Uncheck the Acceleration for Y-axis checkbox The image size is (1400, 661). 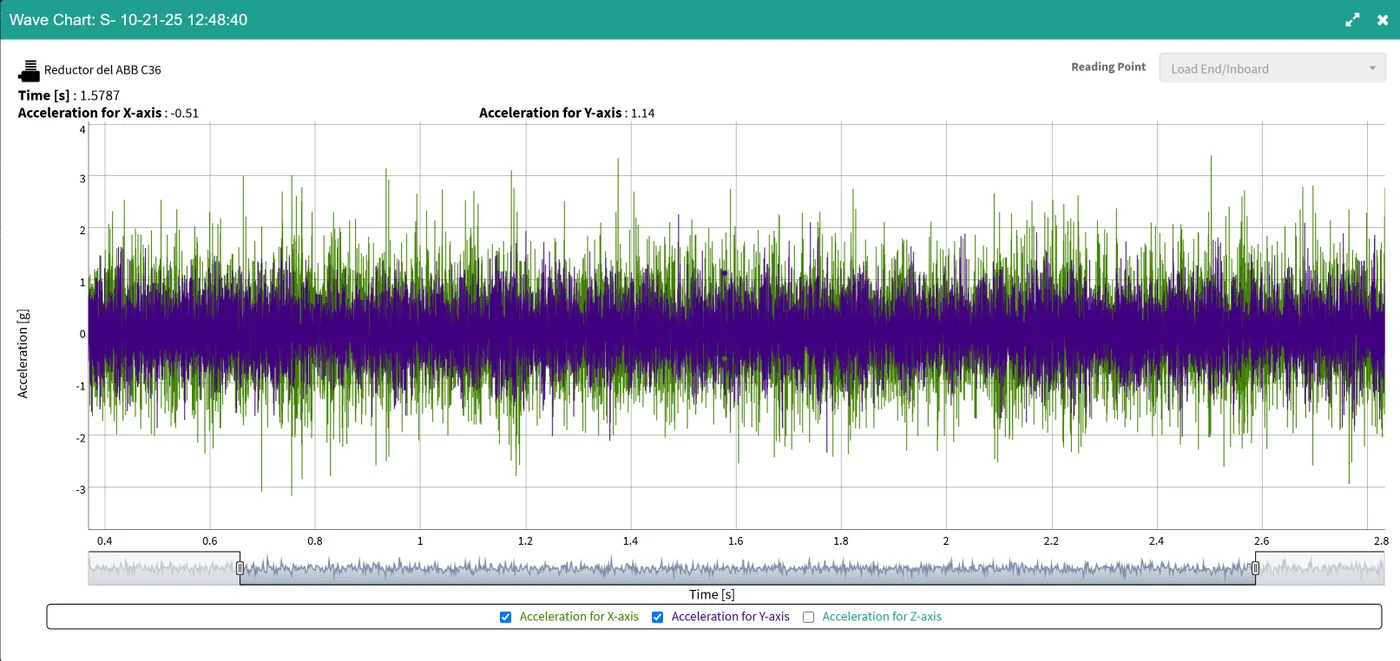[658, 617]
